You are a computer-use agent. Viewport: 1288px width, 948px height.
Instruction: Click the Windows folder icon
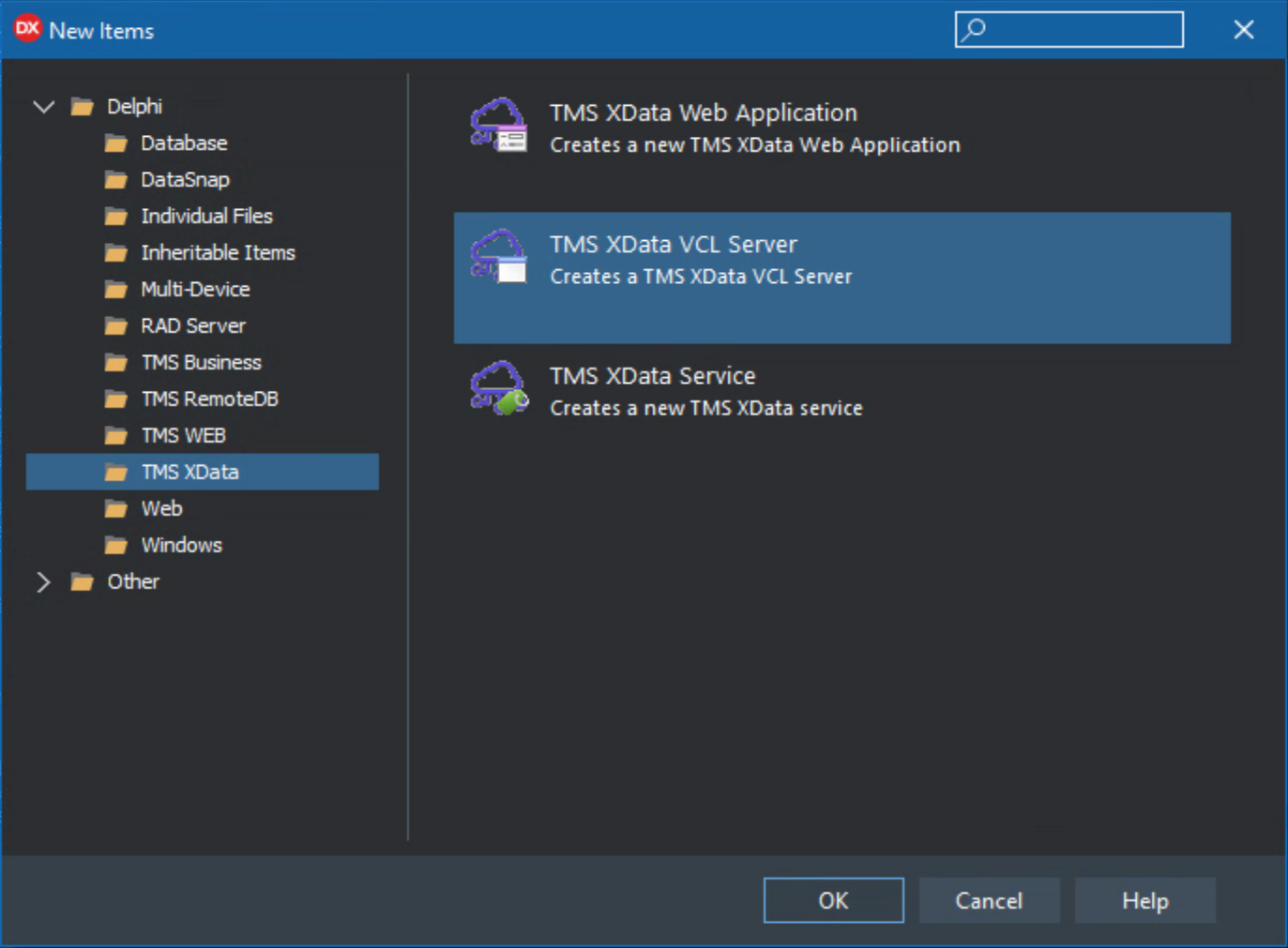[116, 546]
